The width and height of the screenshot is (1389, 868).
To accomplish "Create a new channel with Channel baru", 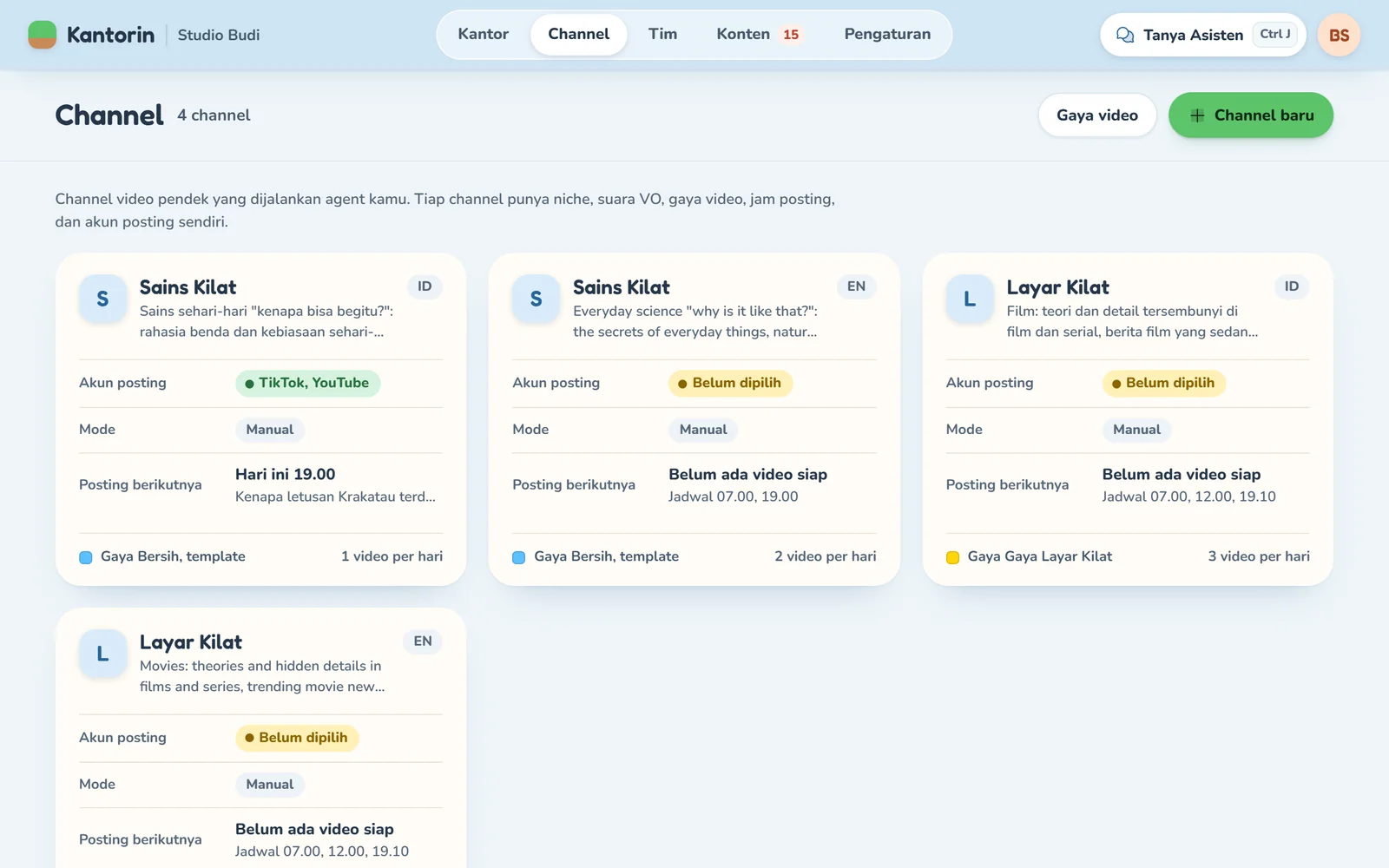I will 1251,115.
